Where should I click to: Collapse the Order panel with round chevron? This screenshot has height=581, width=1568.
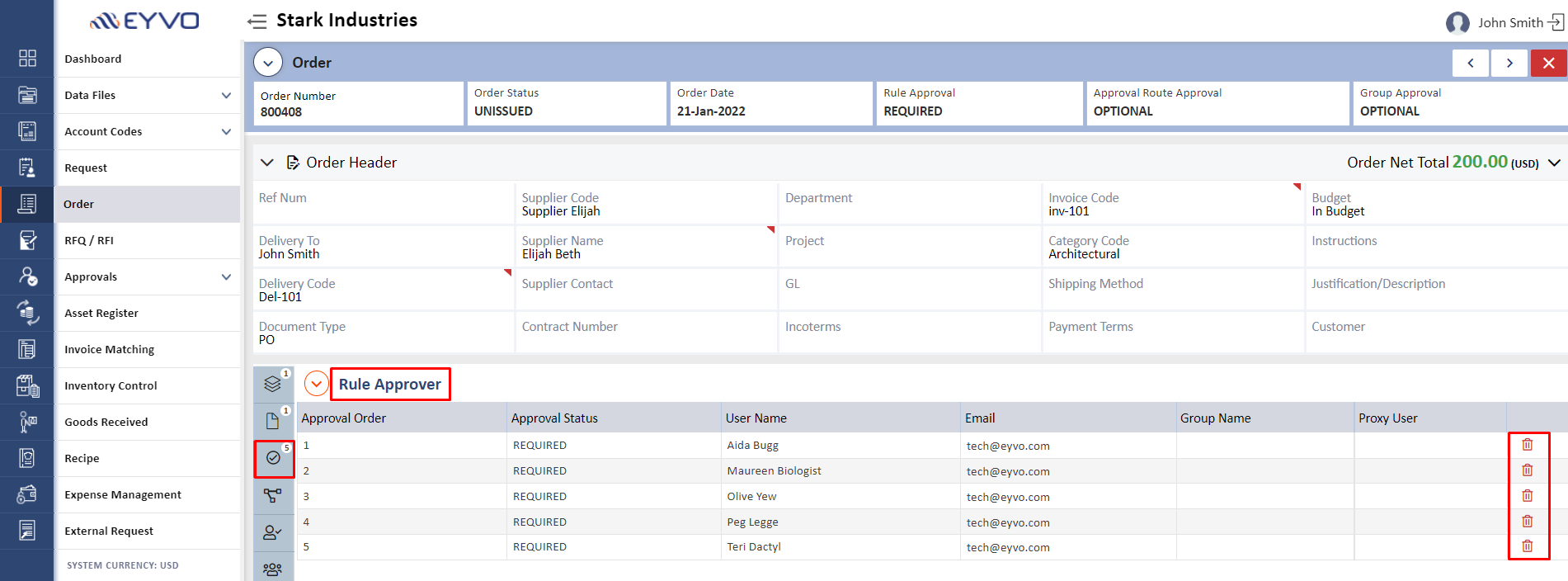[x=268, y=63]
